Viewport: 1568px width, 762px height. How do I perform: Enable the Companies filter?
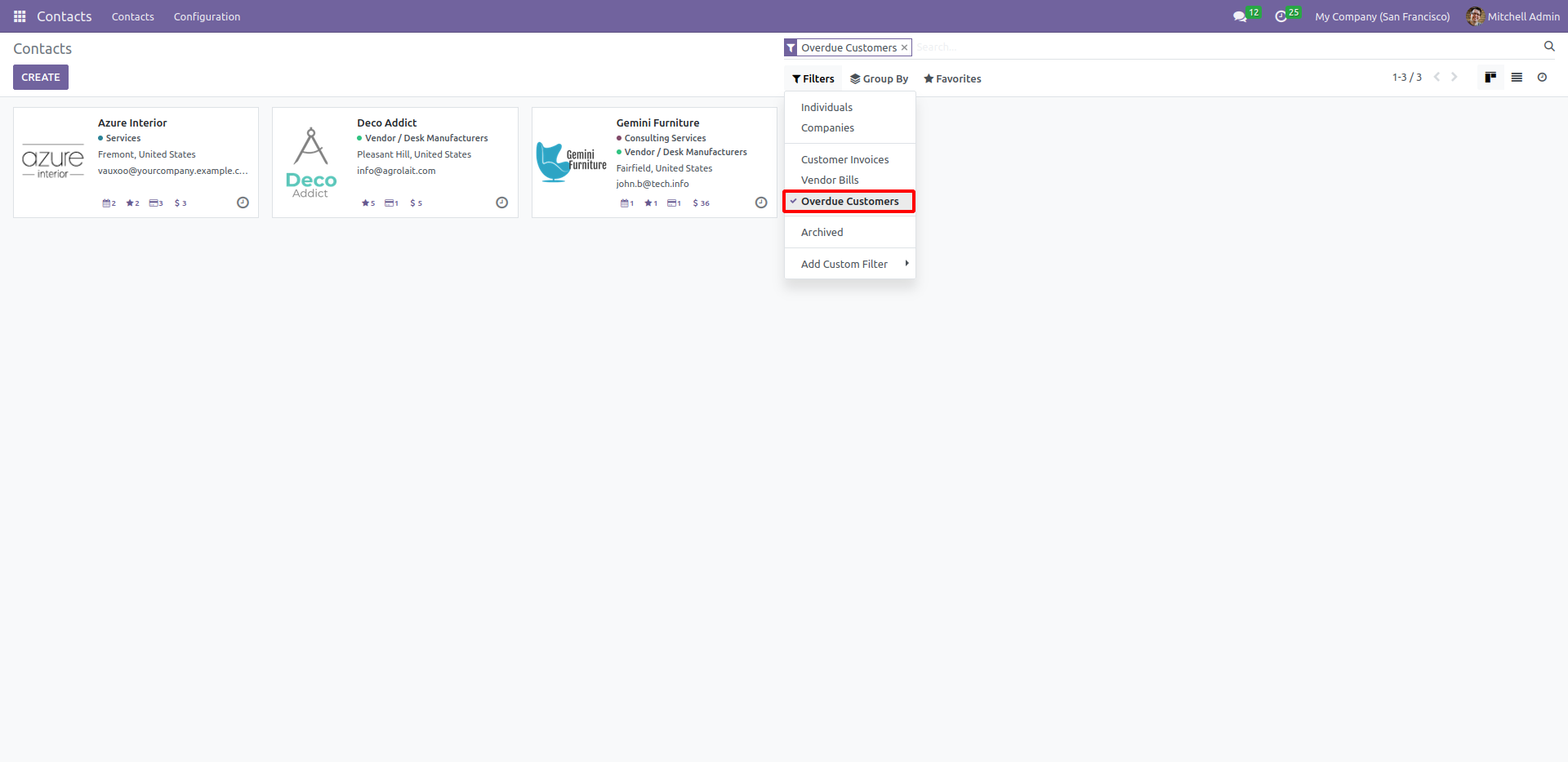tap(849, 128)
